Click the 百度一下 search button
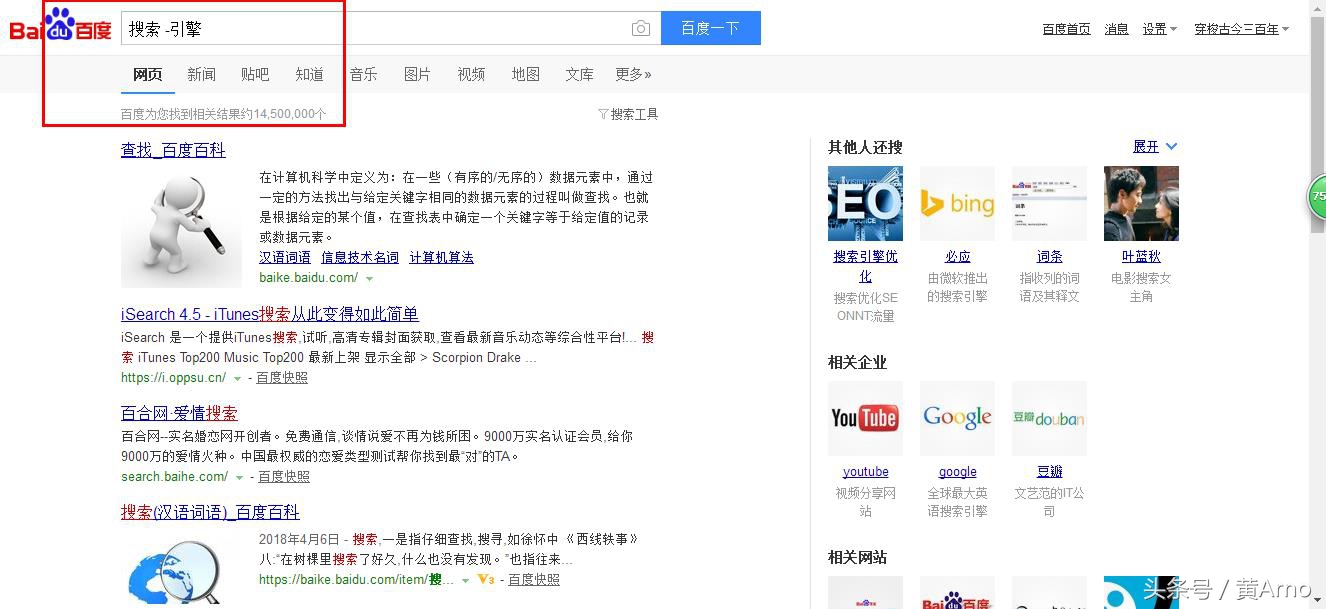The image size is (1326, 609). point(711,28)
